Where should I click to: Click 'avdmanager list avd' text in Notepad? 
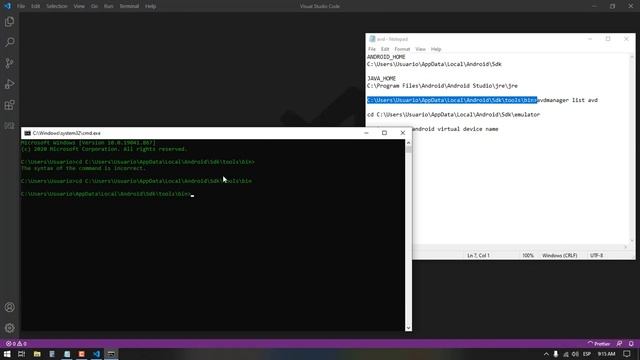(568, 100)
